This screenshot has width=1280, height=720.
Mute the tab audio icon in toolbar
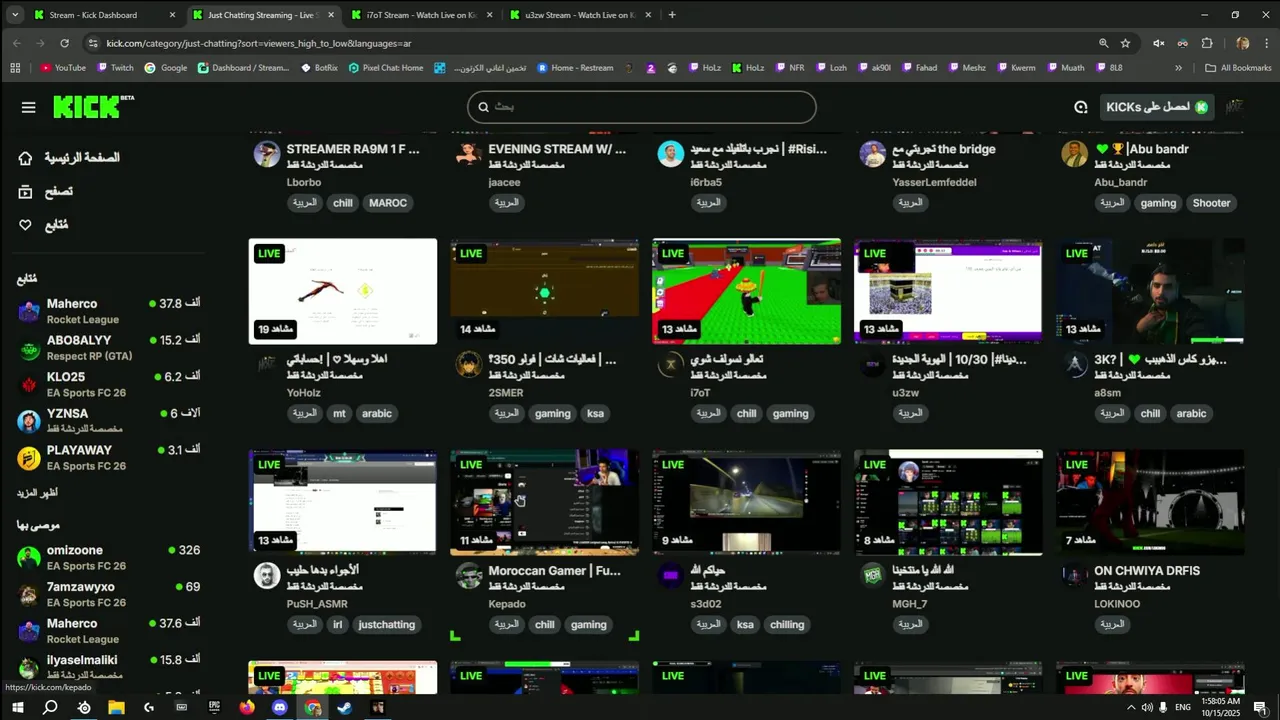pyautogui.click(x=1158, y=43)
